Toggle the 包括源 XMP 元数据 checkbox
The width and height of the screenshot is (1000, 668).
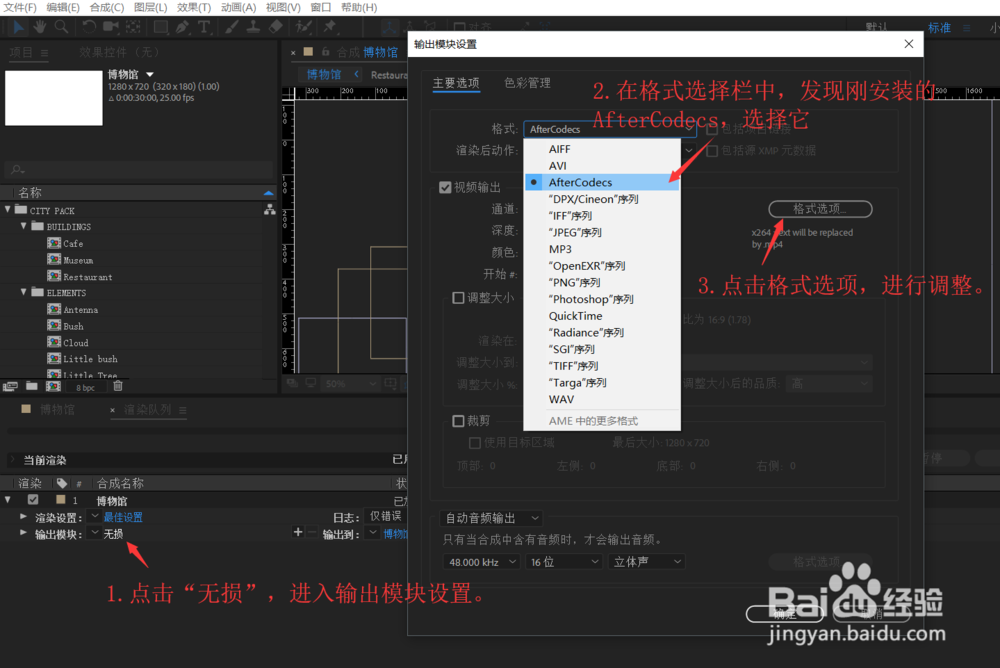click(x=712, y=151)
